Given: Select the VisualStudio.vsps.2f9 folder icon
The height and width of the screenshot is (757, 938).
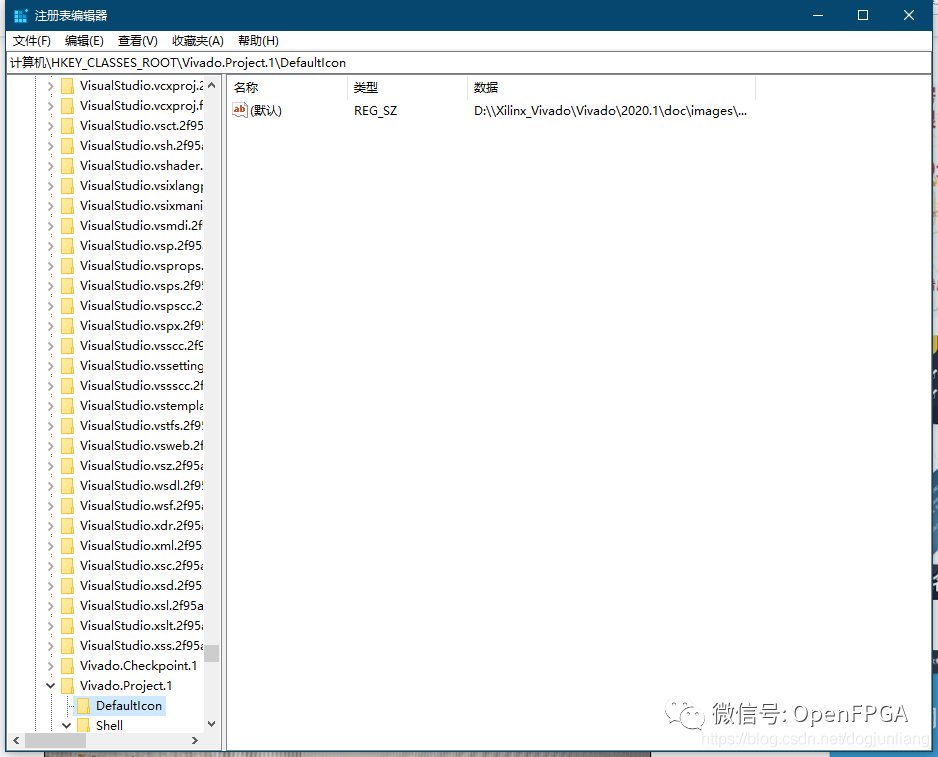Looking at the screenshot, I should tap(68, 286).
